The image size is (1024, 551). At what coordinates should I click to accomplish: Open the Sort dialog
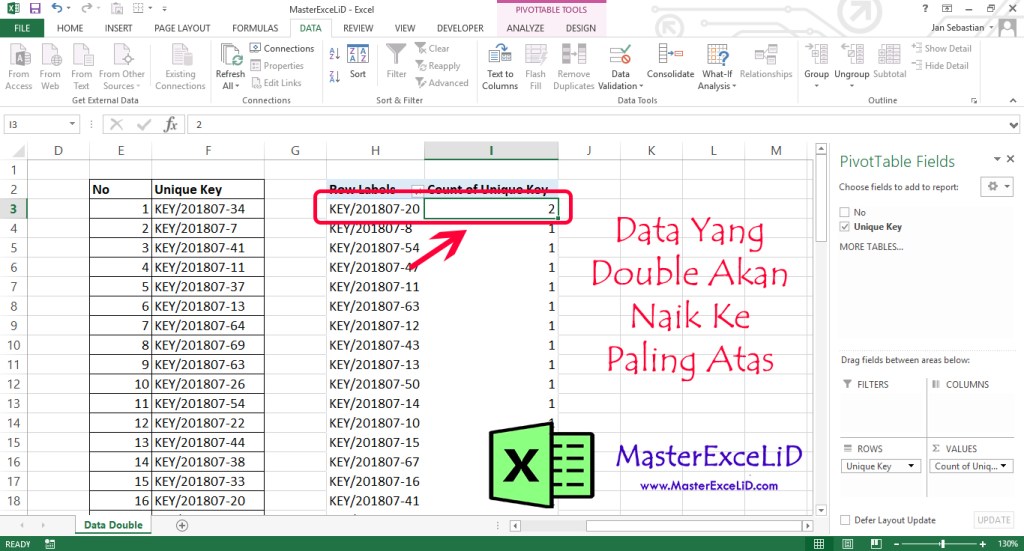pos(358,62)
